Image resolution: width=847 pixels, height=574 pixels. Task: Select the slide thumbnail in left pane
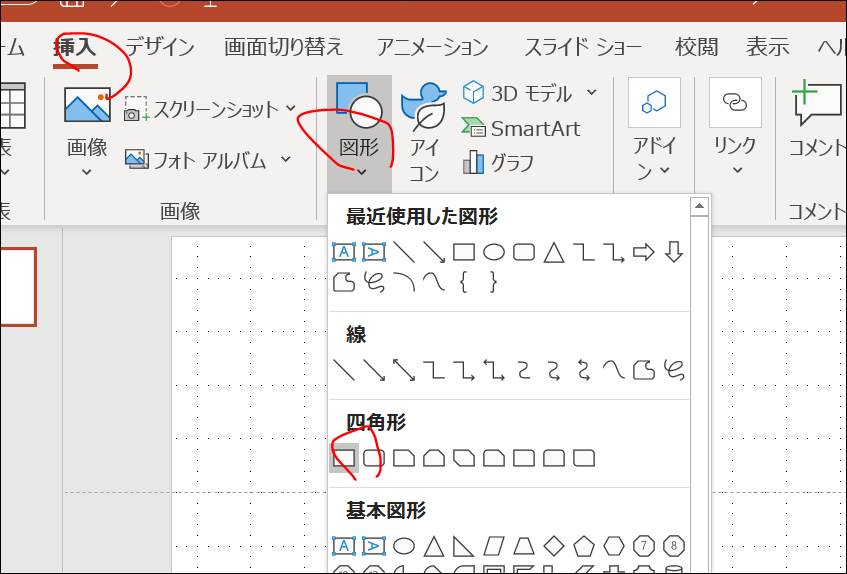(18, 287)
